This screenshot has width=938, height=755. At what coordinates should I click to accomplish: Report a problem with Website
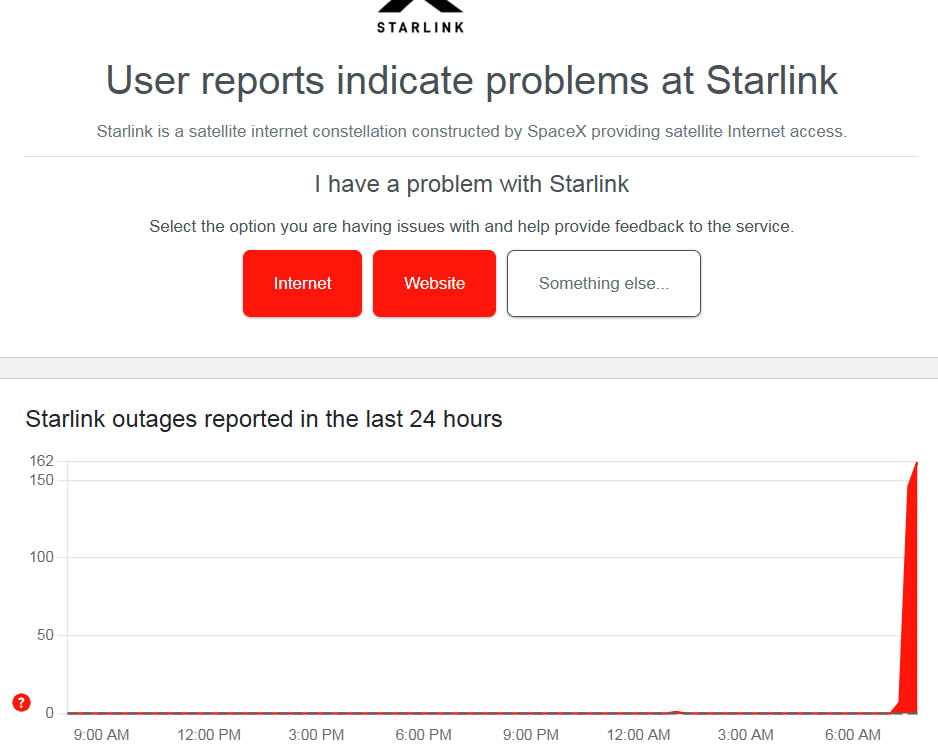coord(434,284)
